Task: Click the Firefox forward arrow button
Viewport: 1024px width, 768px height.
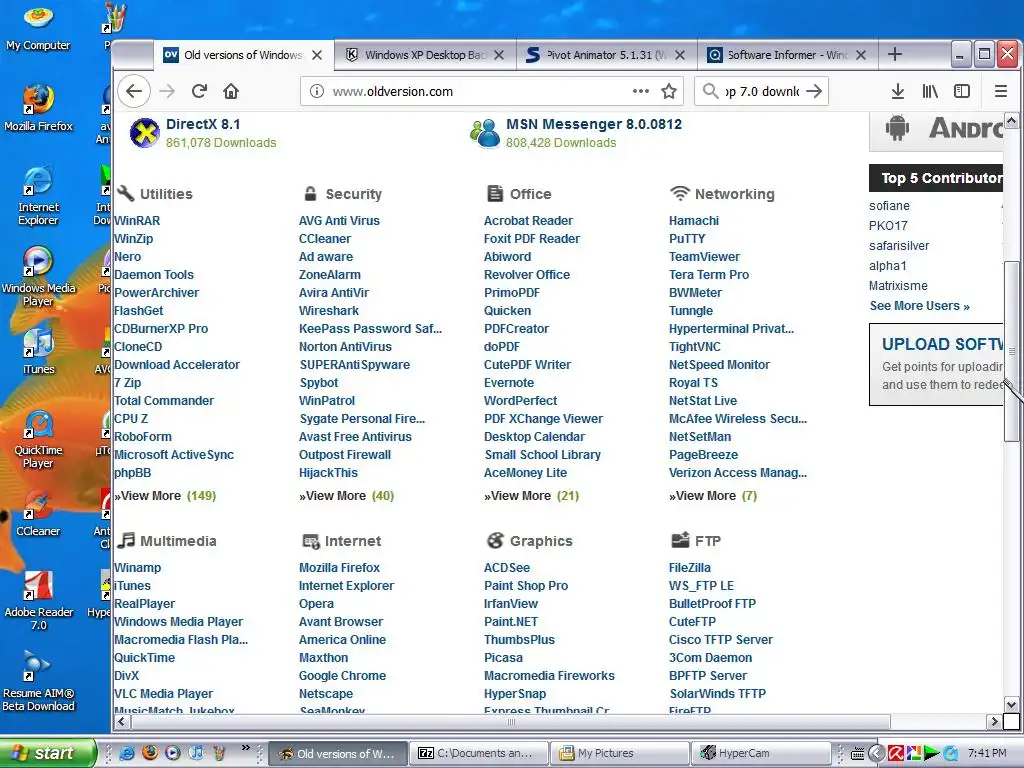Action: tap(167, 91)
